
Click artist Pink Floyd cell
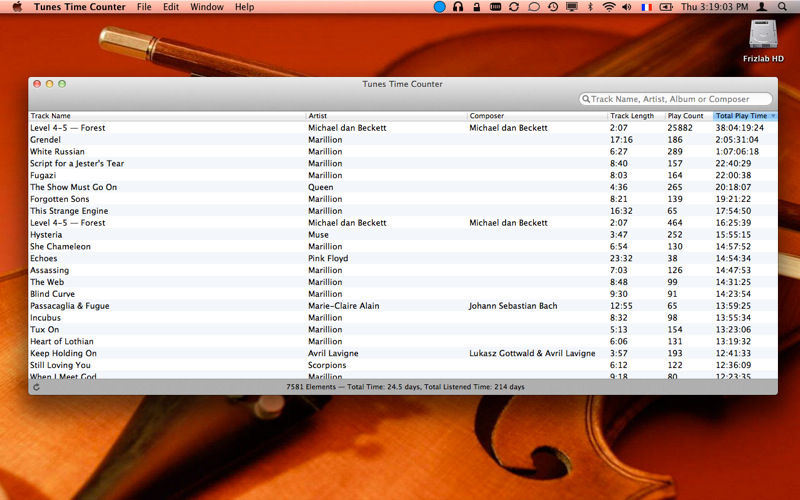(328, 258)
